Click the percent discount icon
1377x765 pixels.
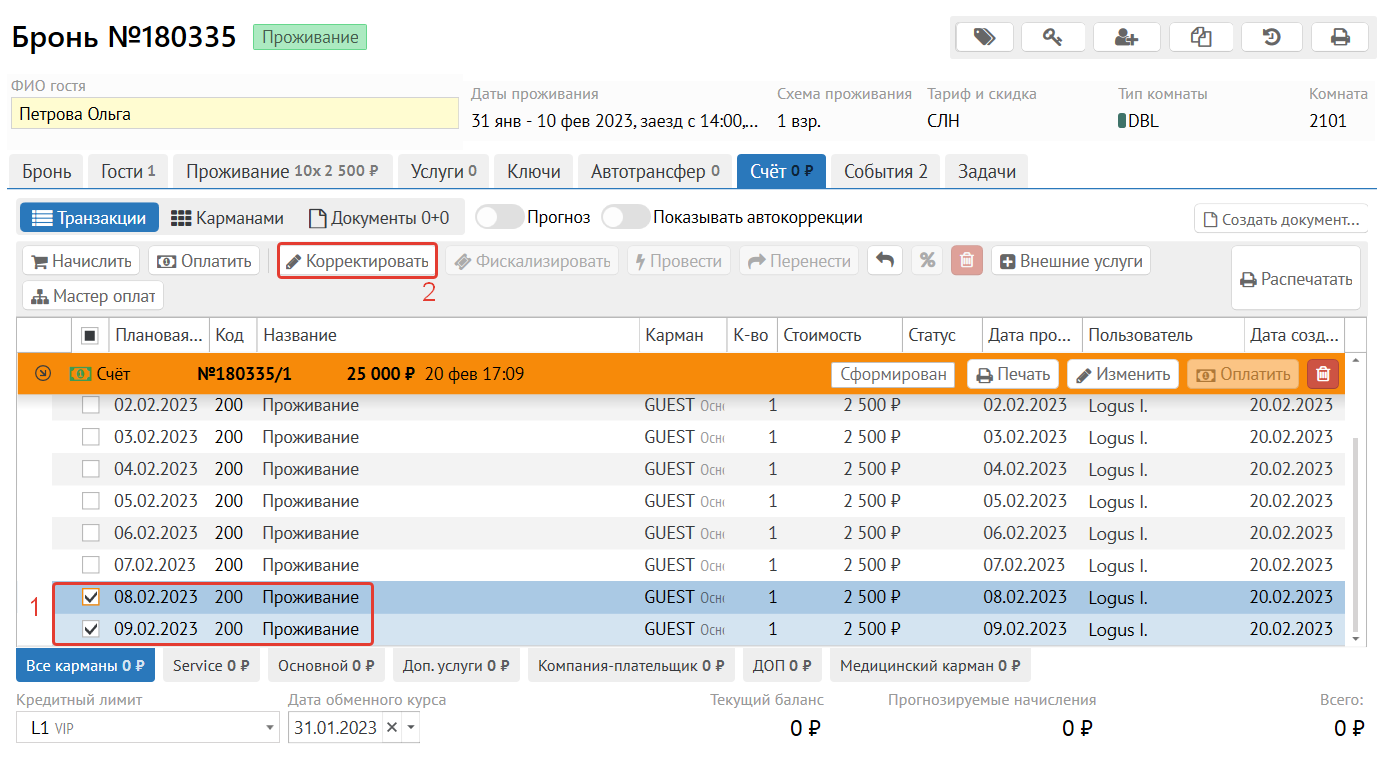[927, 261]
